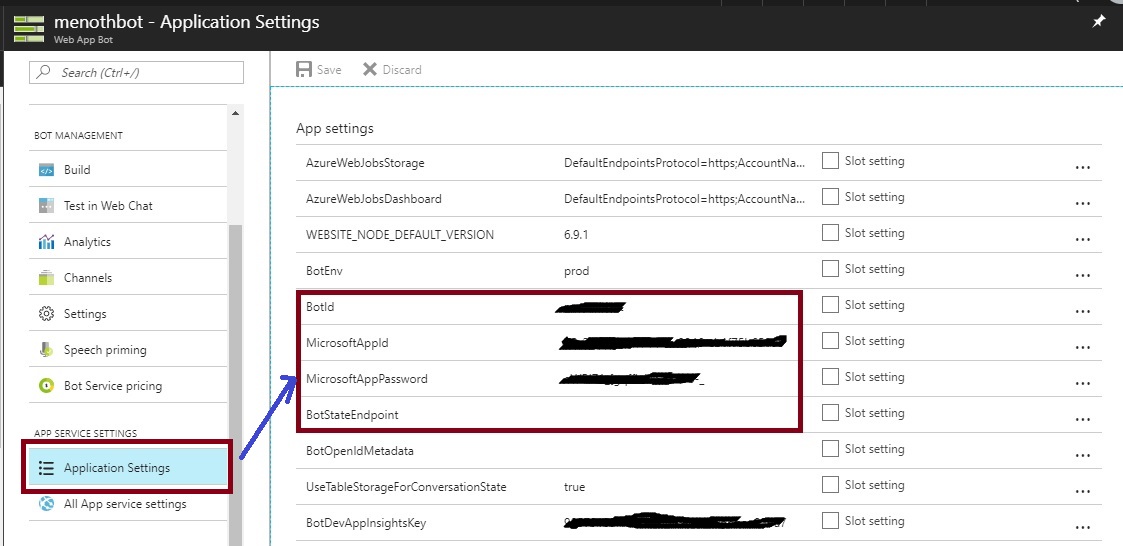Select Application Settings in sidebar
Image resolution: width=1123 pixels, height=546 pixels.
127,468
